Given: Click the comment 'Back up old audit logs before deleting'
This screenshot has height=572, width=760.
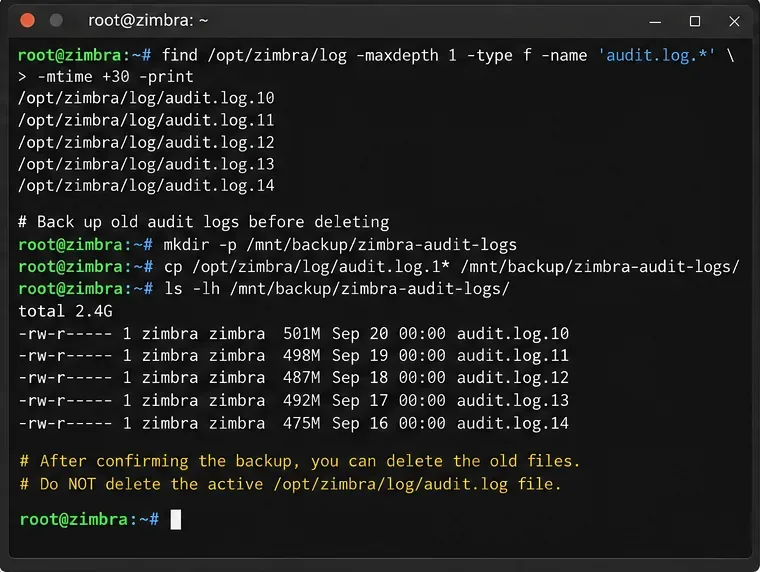Looking at the screenshot, I should [x=204, y=222].
